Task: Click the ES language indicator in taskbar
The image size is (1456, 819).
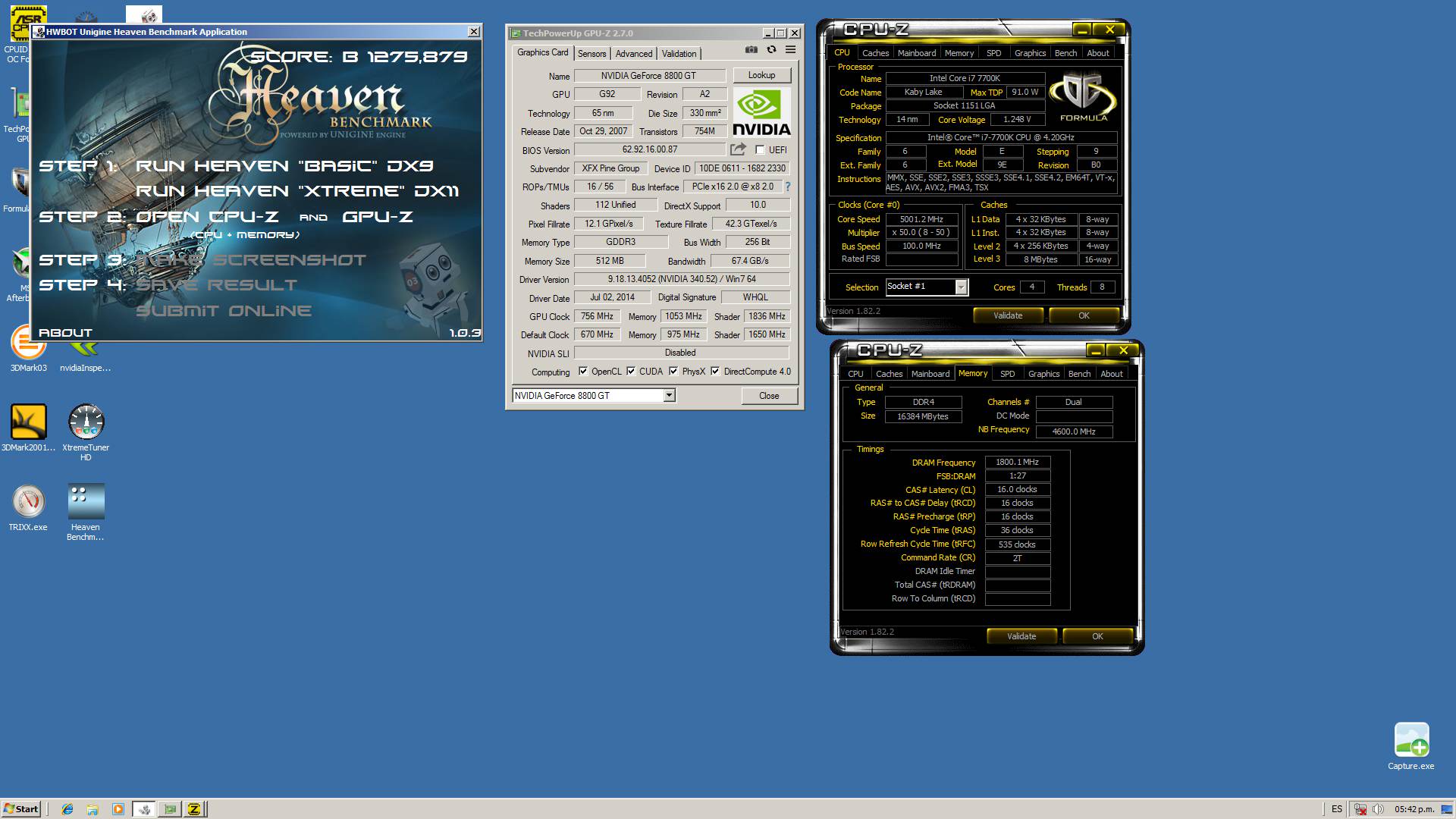Action: point(1337,809)
